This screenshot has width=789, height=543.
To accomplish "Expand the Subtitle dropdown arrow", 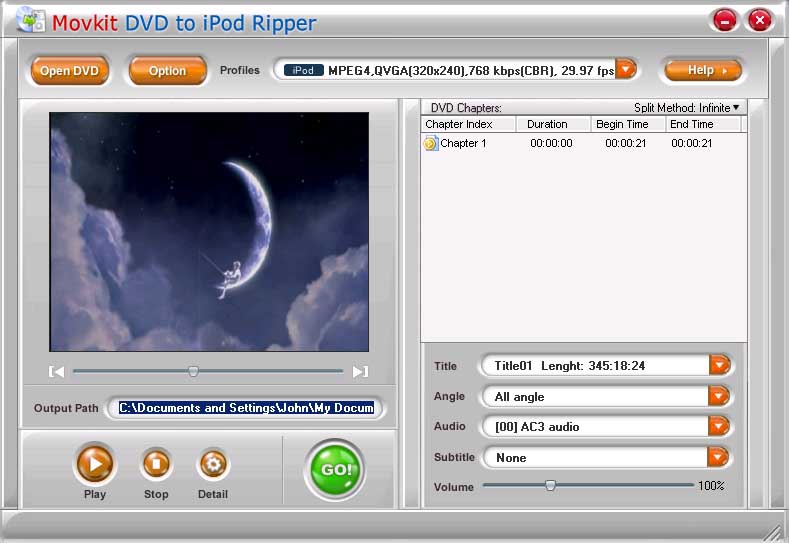I will (719, 457).
